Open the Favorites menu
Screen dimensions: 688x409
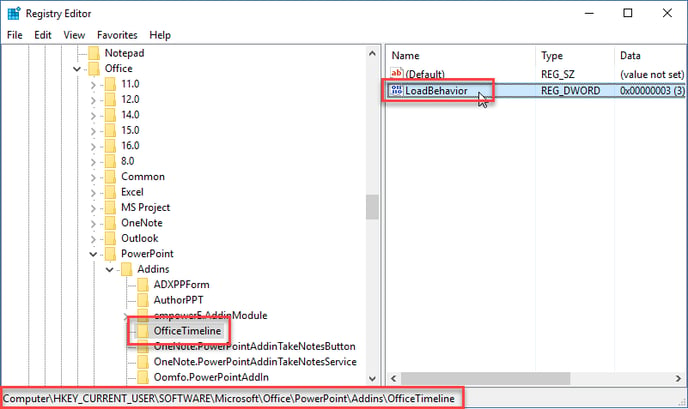pos(117,35)
